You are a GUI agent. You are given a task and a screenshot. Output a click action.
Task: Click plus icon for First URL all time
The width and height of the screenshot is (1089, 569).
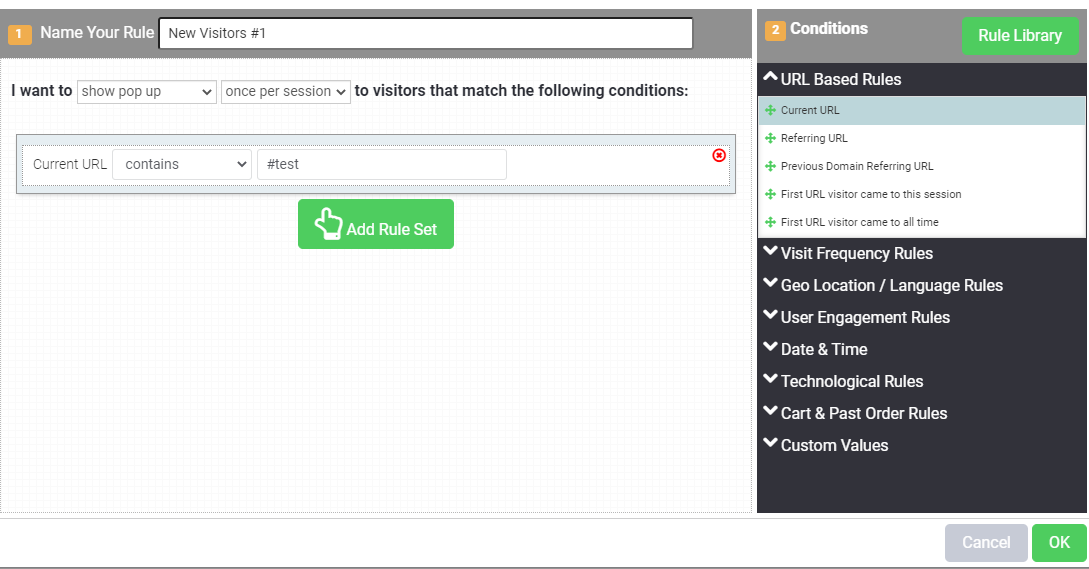click(770, 222)
